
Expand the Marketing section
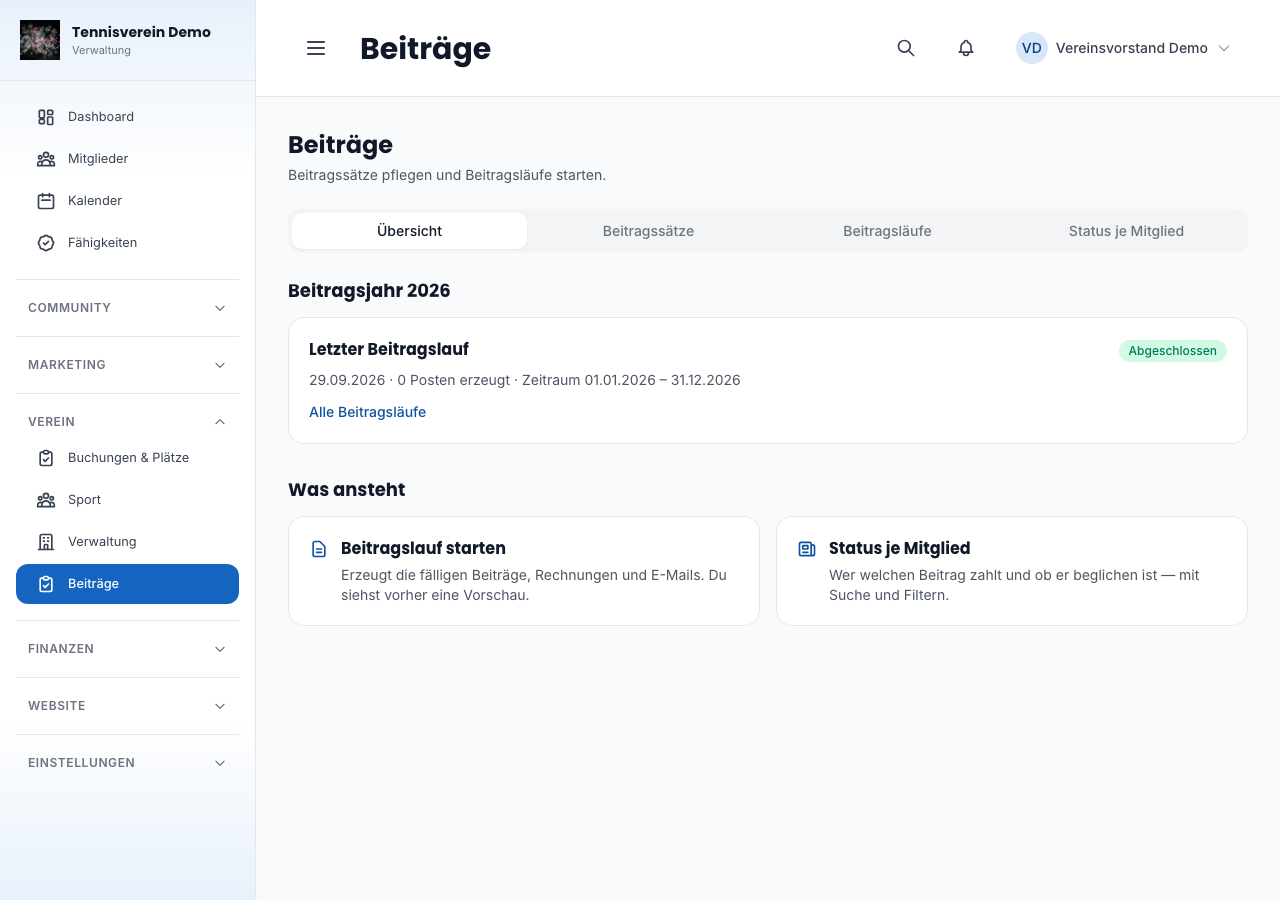pyautogui.click(x=127, y=365)
